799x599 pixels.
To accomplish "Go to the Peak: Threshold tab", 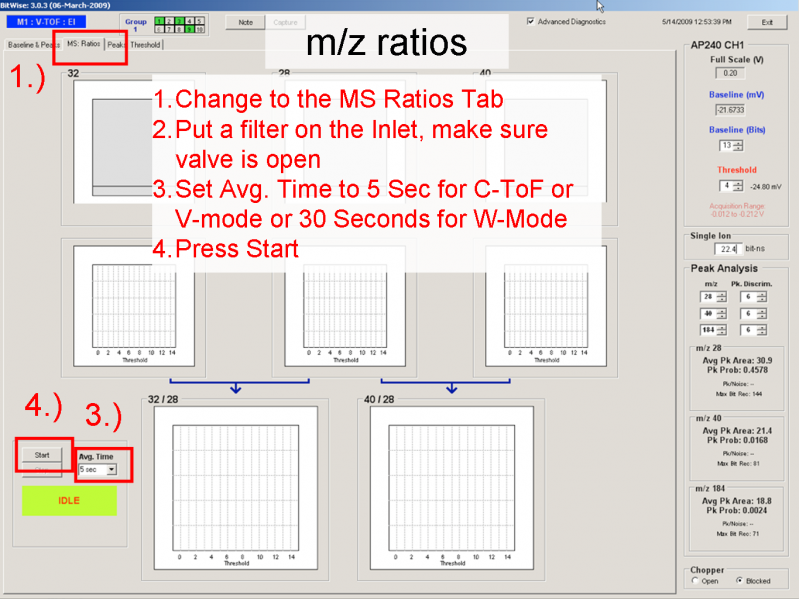I will point(133,45).
